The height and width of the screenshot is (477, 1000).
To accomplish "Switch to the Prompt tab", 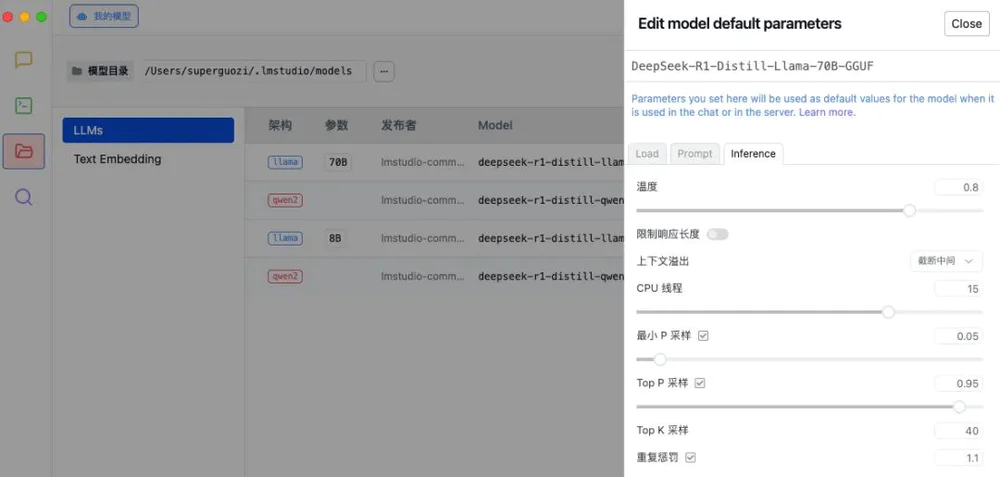I will coord(695,154).
